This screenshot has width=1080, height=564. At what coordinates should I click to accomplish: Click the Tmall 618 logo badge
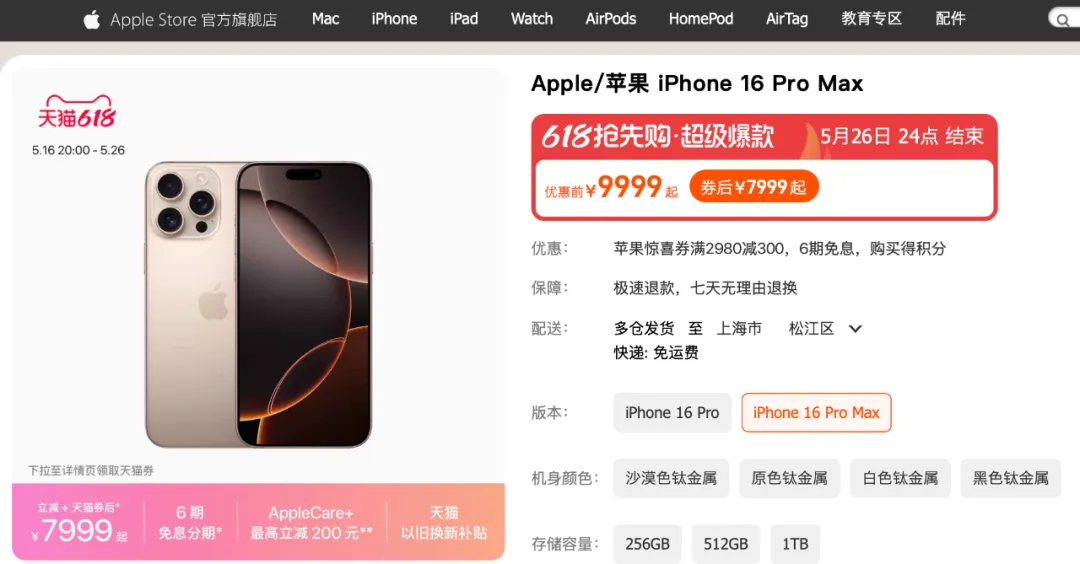point(76,112)
